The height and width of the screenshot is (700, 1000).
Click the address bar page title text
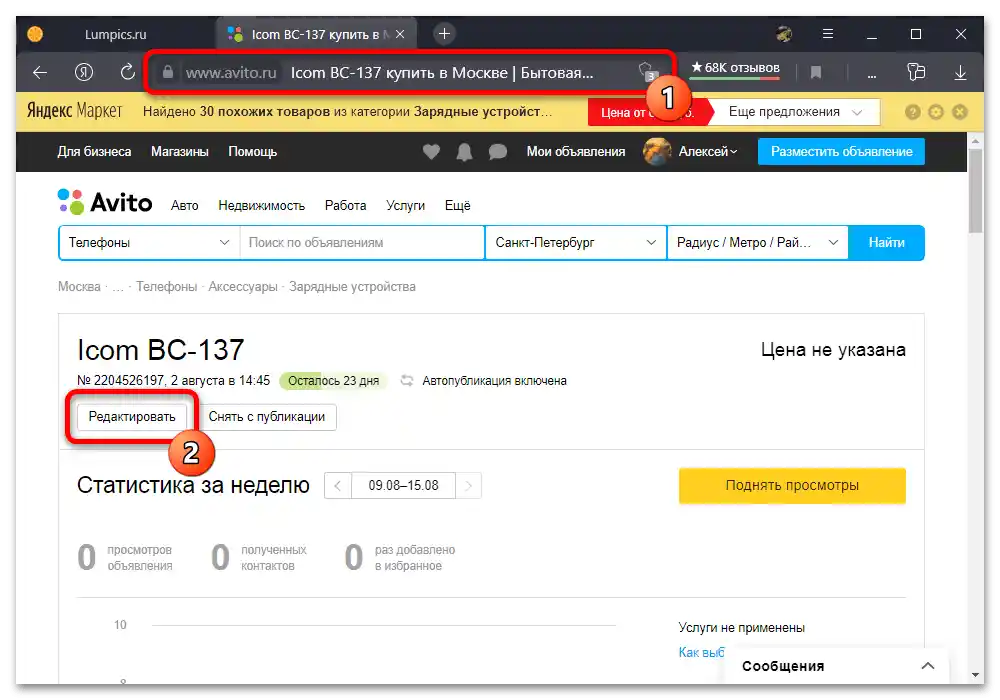click(x=442, y=73)
